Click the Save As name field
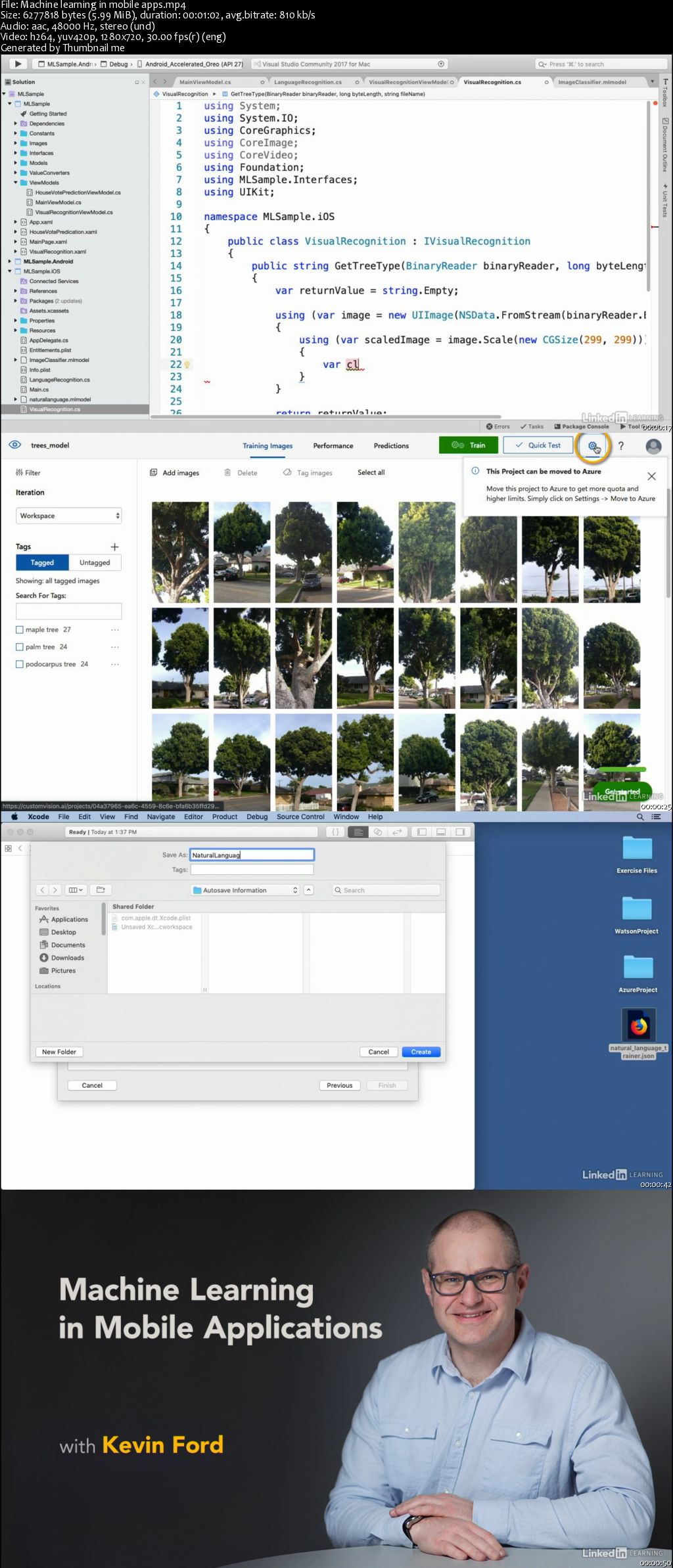Image resolution: width=673 pixels, height=1568 pixels. pyautogui.click(x=252, y=855)
